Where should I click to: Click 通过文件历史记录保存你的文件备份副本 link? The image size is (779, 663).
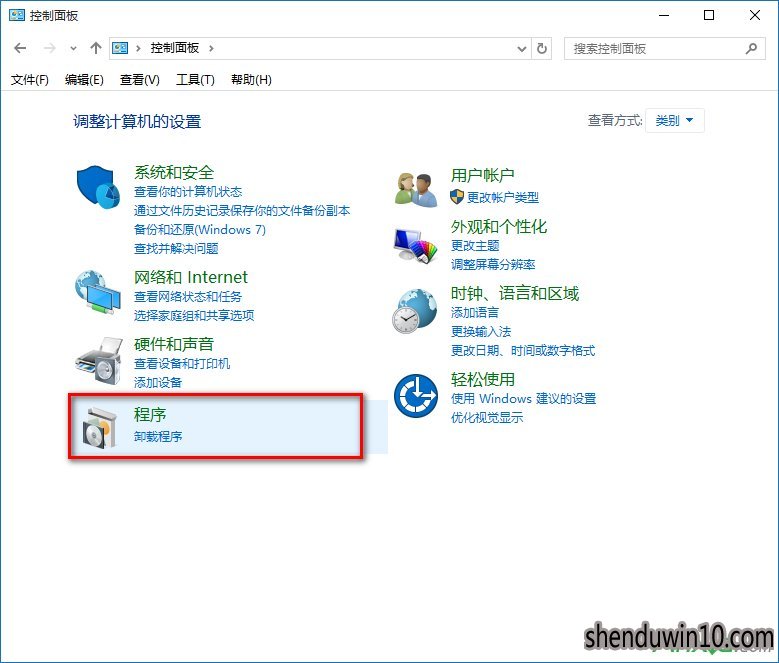(242, 211)
